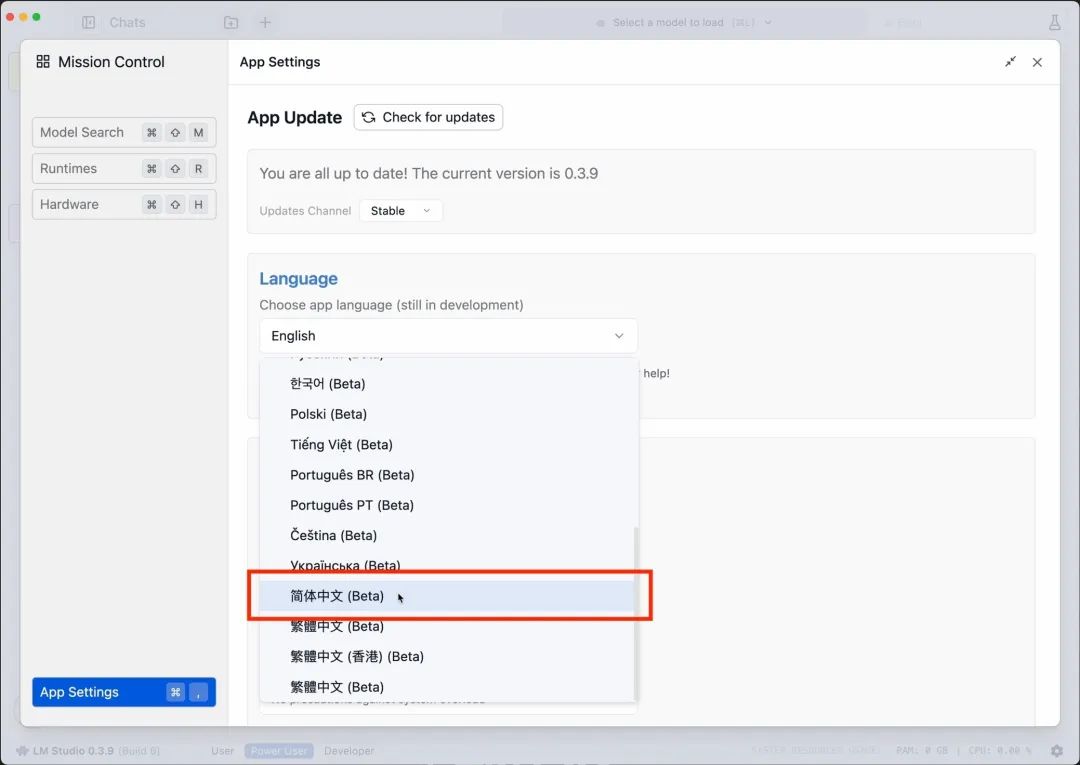Switch to Power User mode
This screenshot has width=1080, height=765.
coord(279,751)
